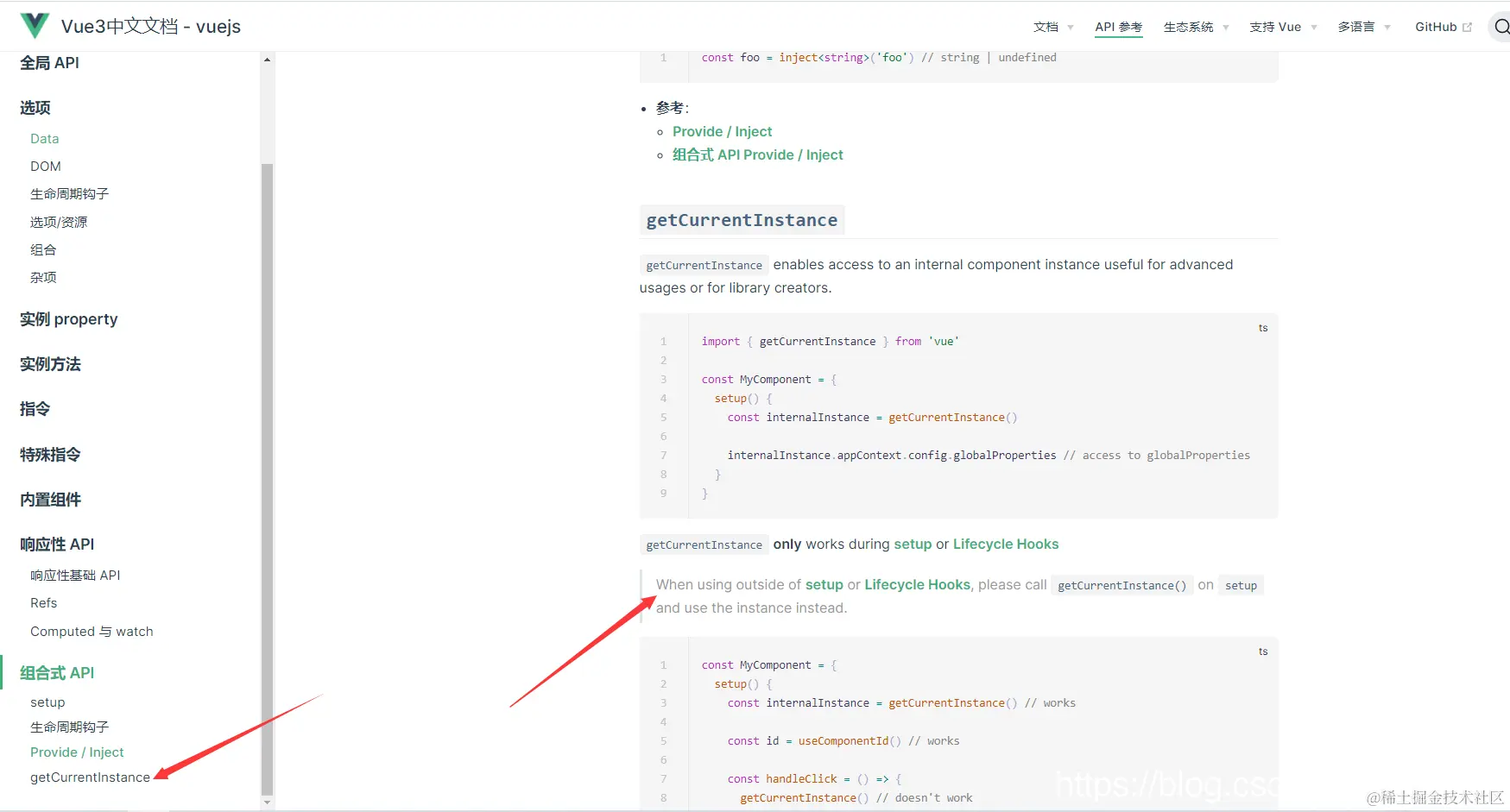Expand the 全局 API sidebar section
The image size is (1510, 812).
tap(49, 63)
